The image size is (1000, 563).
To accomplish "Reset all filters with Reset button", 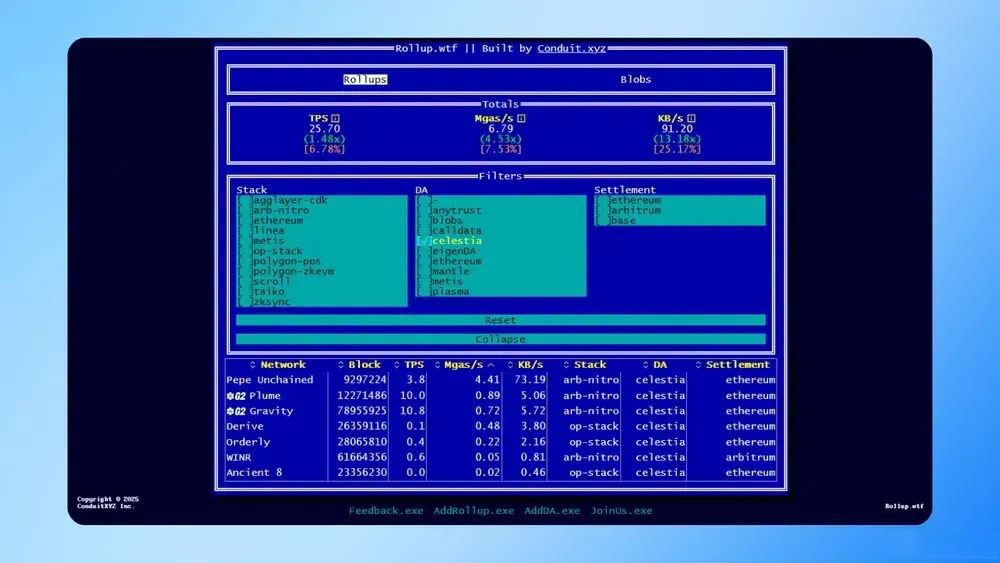I will point(501,320).
